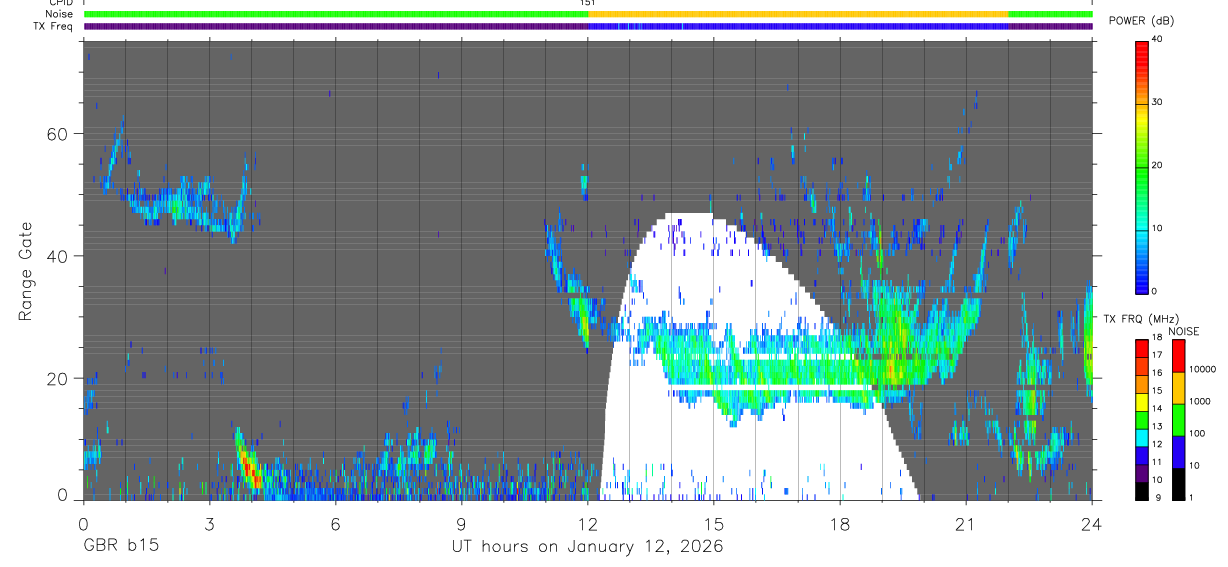Click the 14 label on the TX FRQ scale

1157,408
